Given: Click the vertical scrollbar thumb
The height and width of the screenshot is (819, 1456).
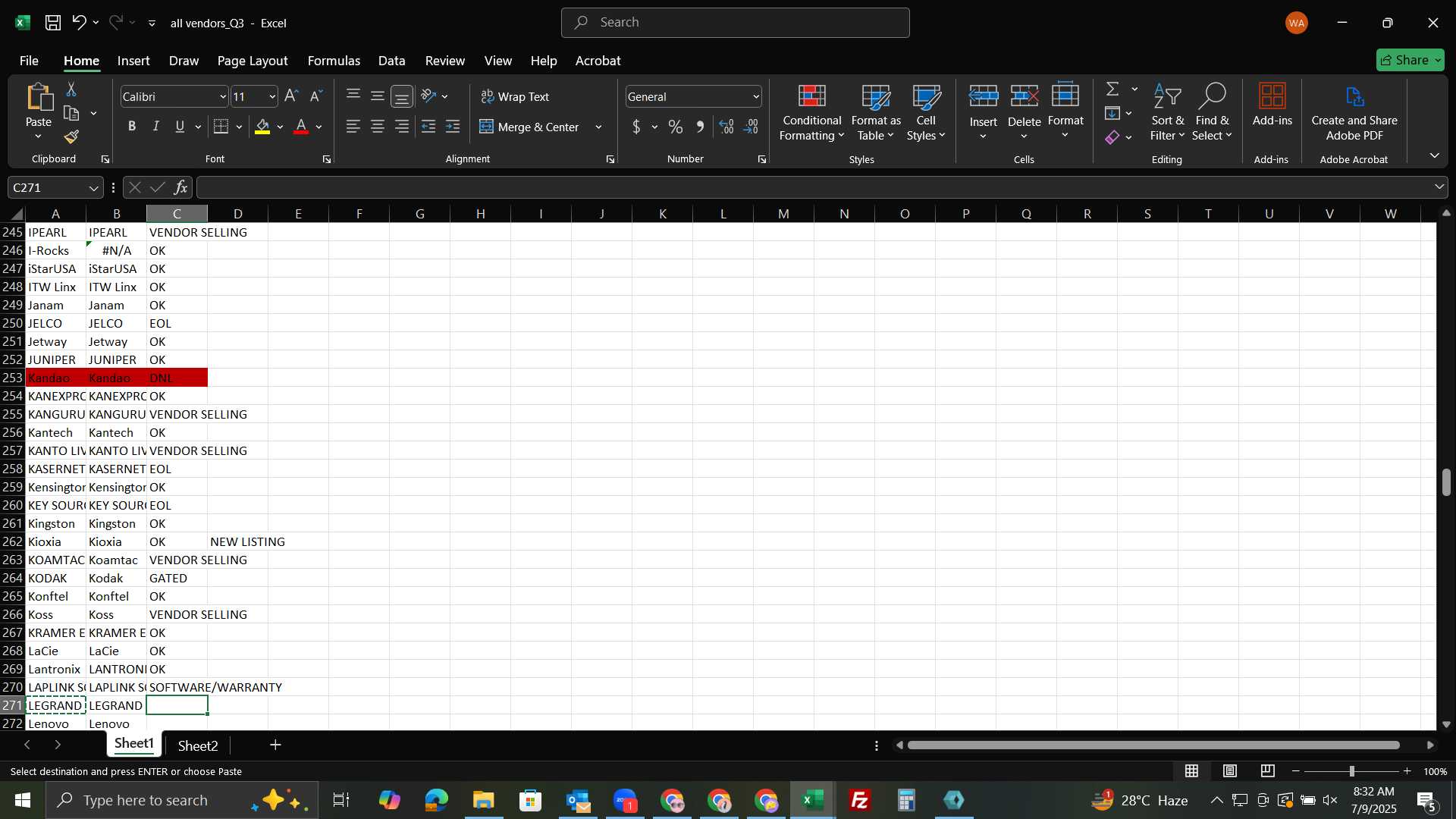Looking at the screenshot, I should pos(1446,482).
